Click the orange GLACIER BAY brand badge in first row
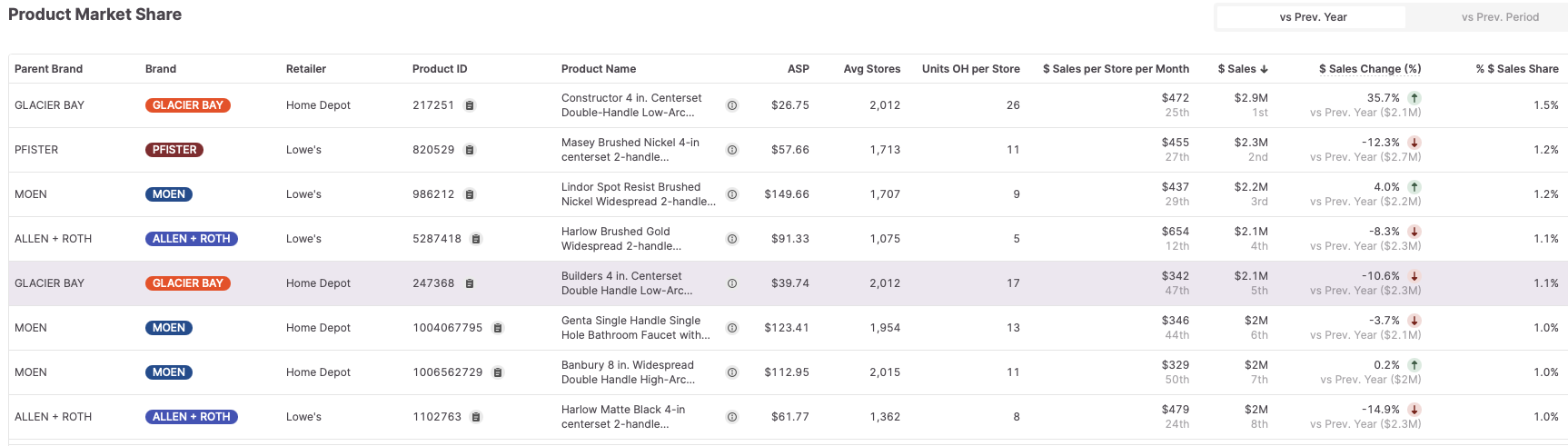 click(188, 105)
